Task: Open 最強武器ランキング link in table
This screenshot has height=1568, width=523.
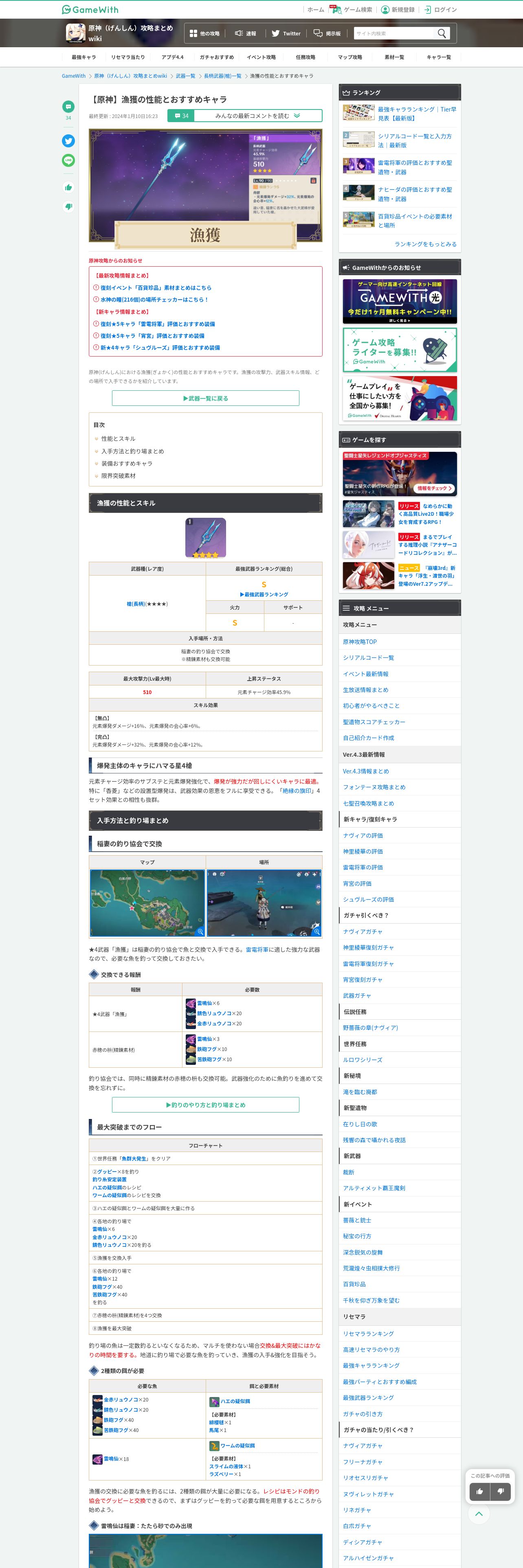Action: coord(264,594)
